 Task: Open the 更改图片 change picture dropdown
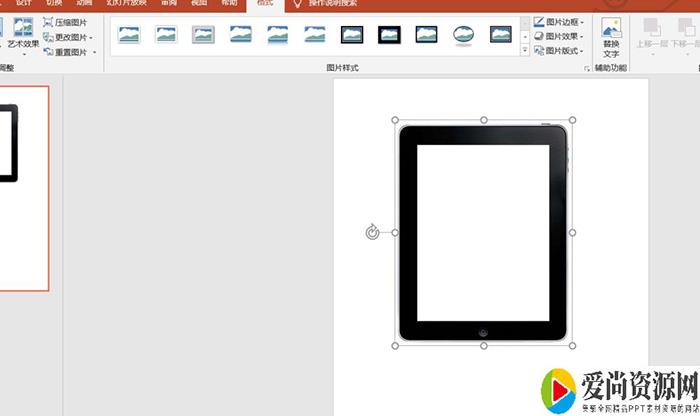(x=70, y=36)
